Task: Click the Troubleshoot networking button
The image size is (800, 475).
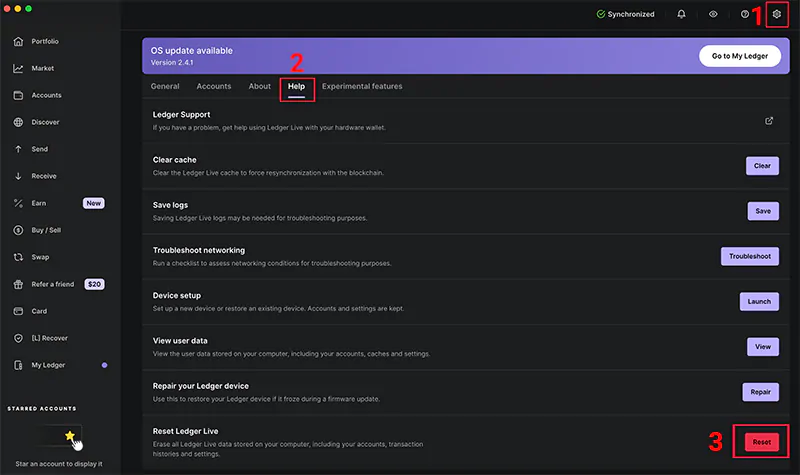Action: [749, 256]
